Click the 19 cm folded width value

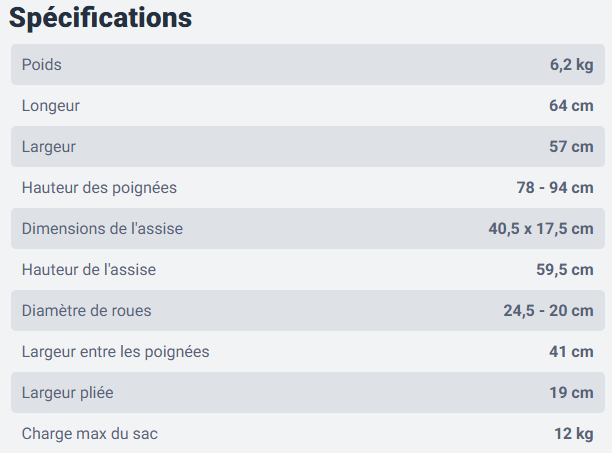(571, 393)
